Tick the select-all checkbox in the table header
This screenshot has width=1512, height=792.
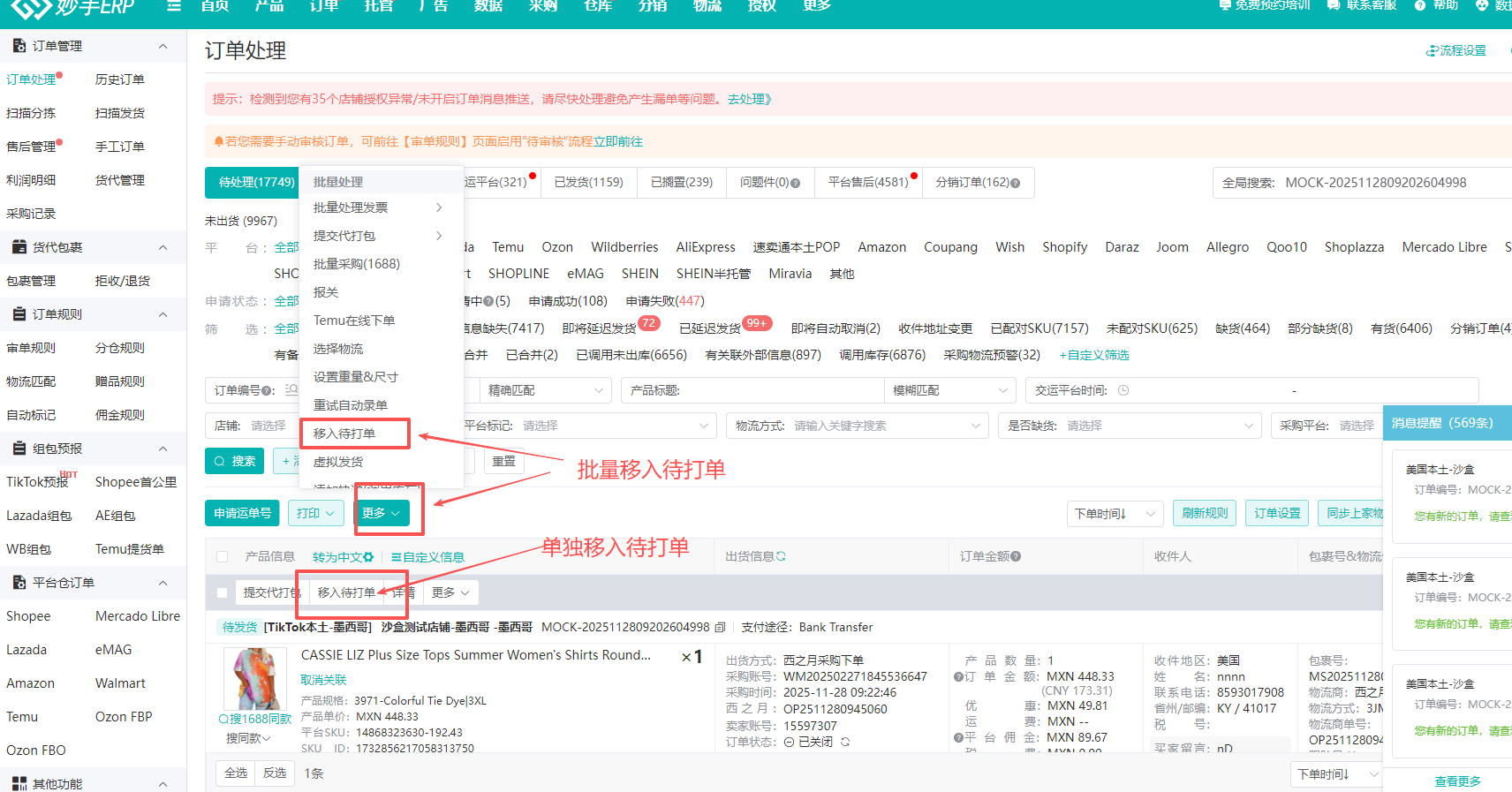click(223, 556)
